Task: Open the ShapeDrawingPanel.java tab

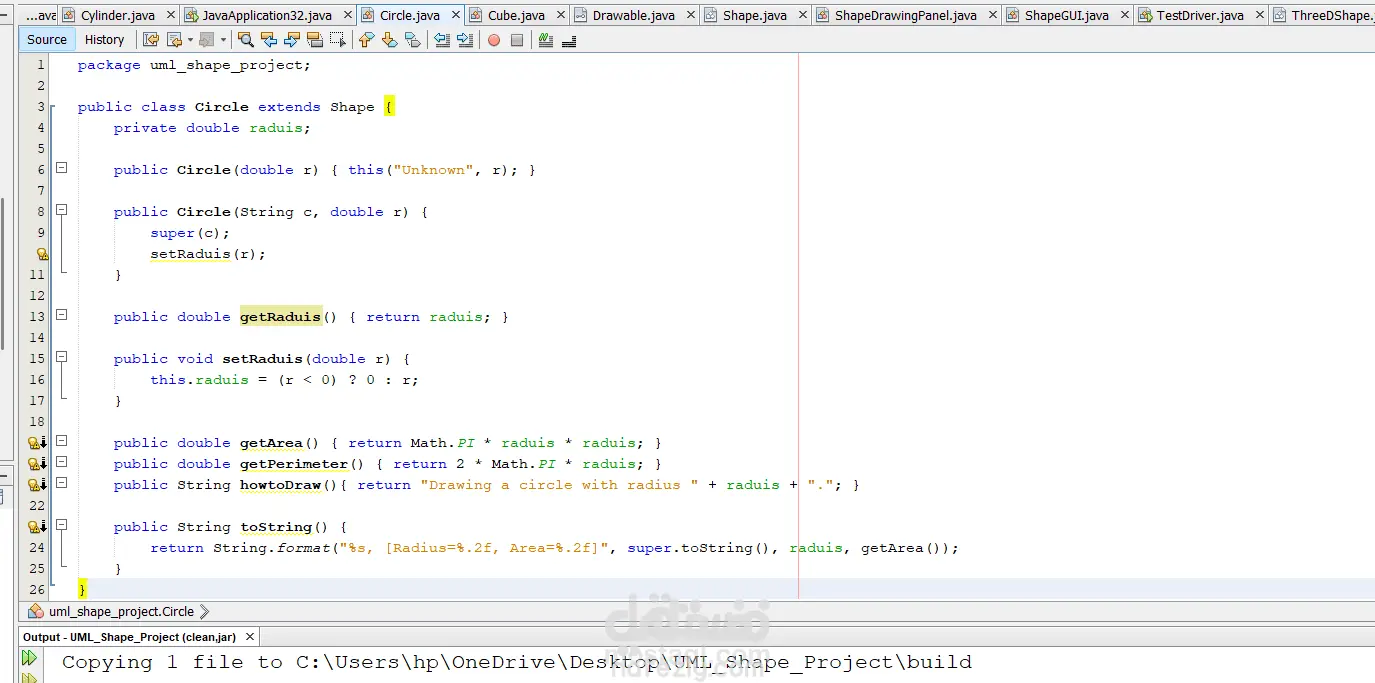Action: pyautogui.click(x=905, y=15)
